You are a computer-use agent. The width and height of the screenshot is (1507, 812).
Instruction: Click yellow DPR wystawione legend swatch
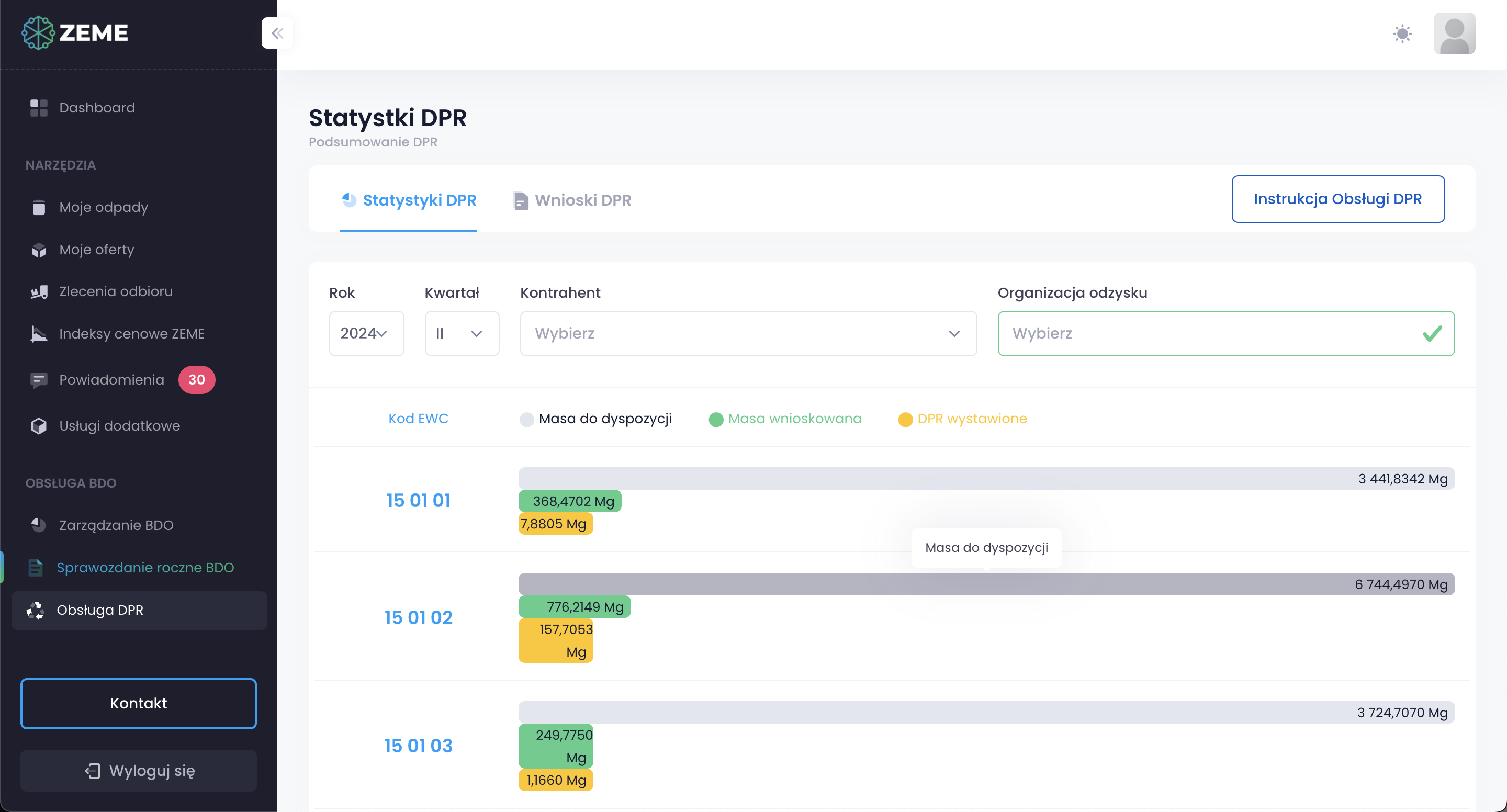pyautogui.click(x=905, y=420)
